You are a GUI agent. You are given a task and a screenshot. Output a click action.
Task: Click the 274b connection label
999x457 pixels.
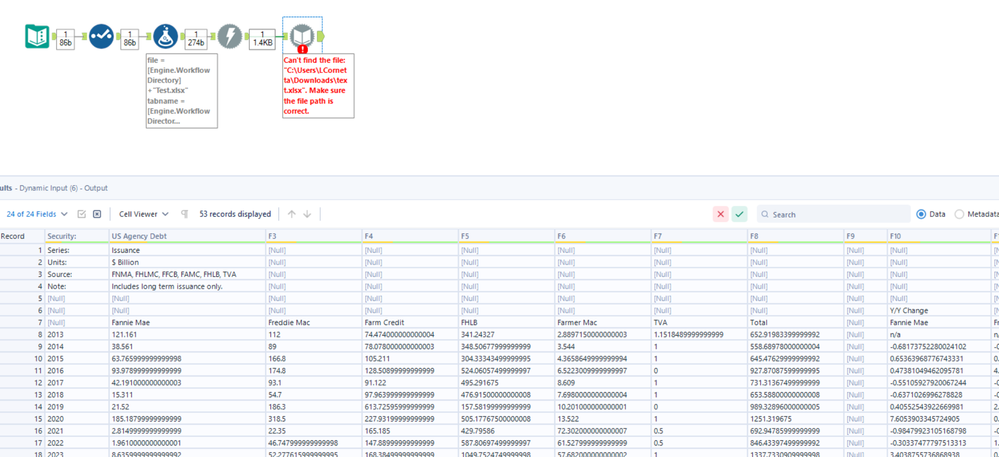point(198,39)
